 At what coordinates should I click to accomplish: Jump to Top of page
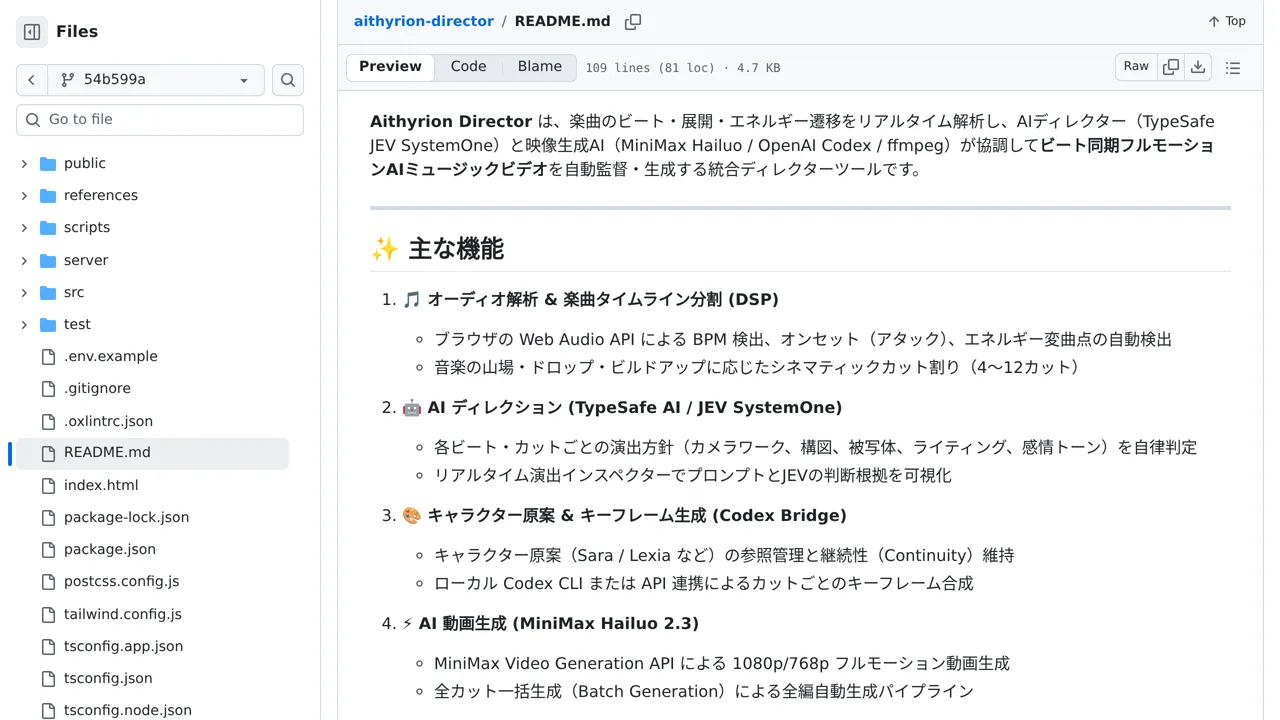click(1227, 21)
